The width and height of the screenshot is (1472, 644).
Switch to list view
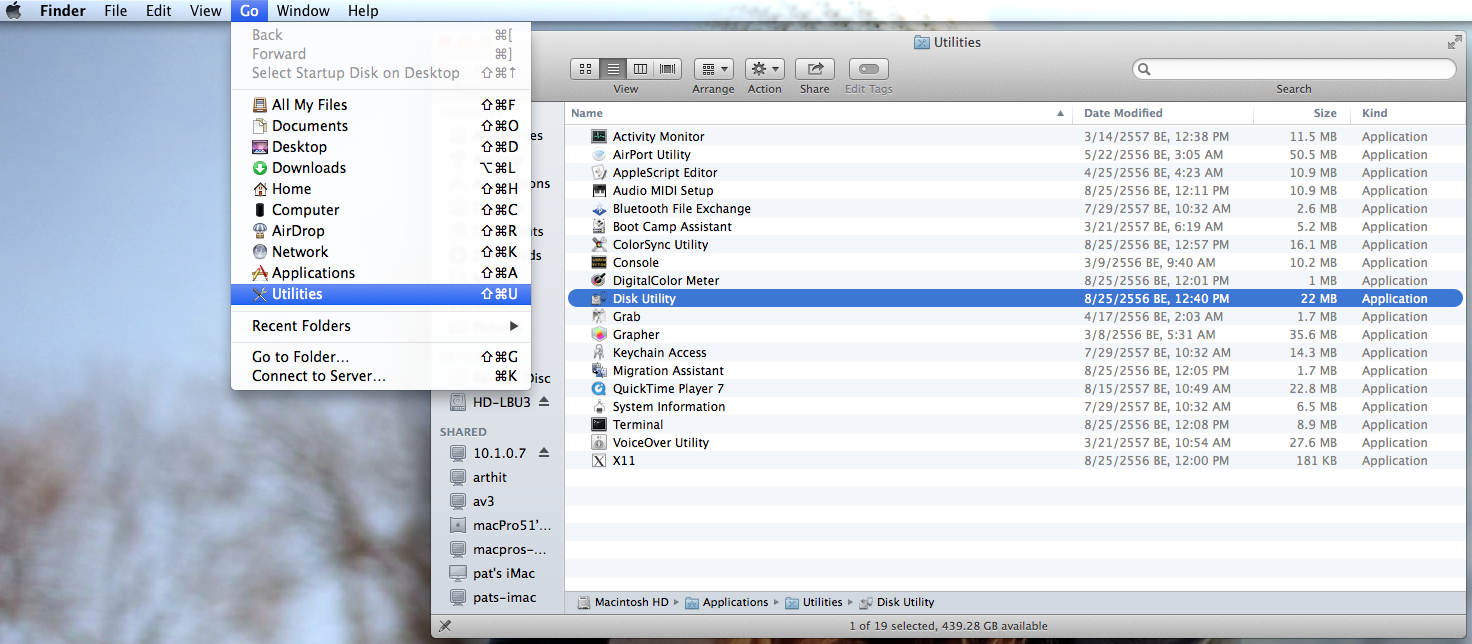coord(613,69)
